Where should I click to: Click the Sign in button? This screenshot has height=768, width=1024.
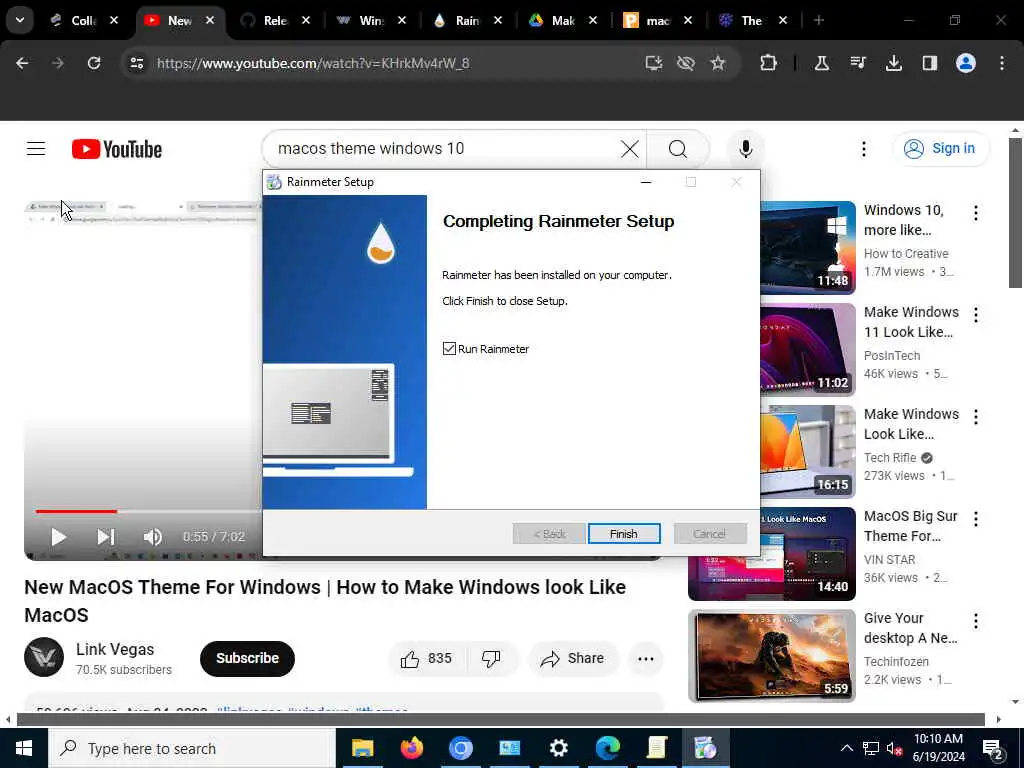[940, 149]
